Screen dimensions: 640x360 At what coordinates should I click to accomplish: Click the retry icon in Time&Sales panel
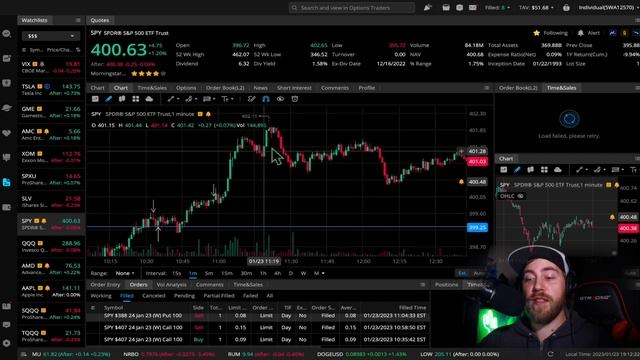569,119
